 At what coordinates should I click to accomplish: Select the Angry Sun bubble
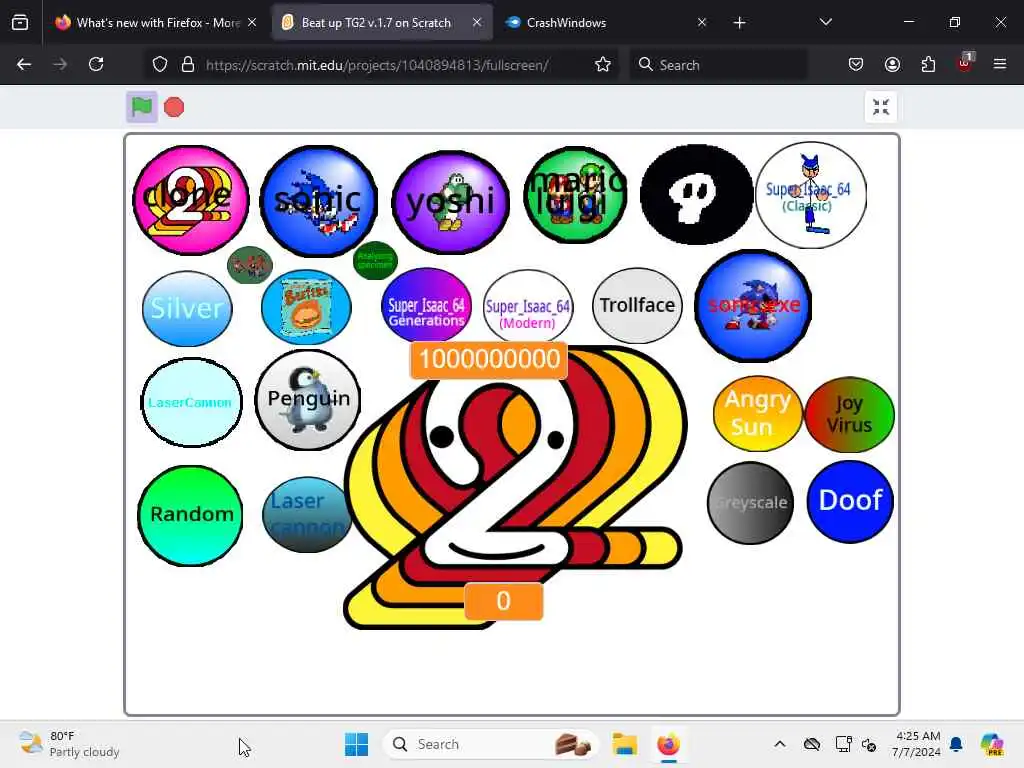click(758, 413)
